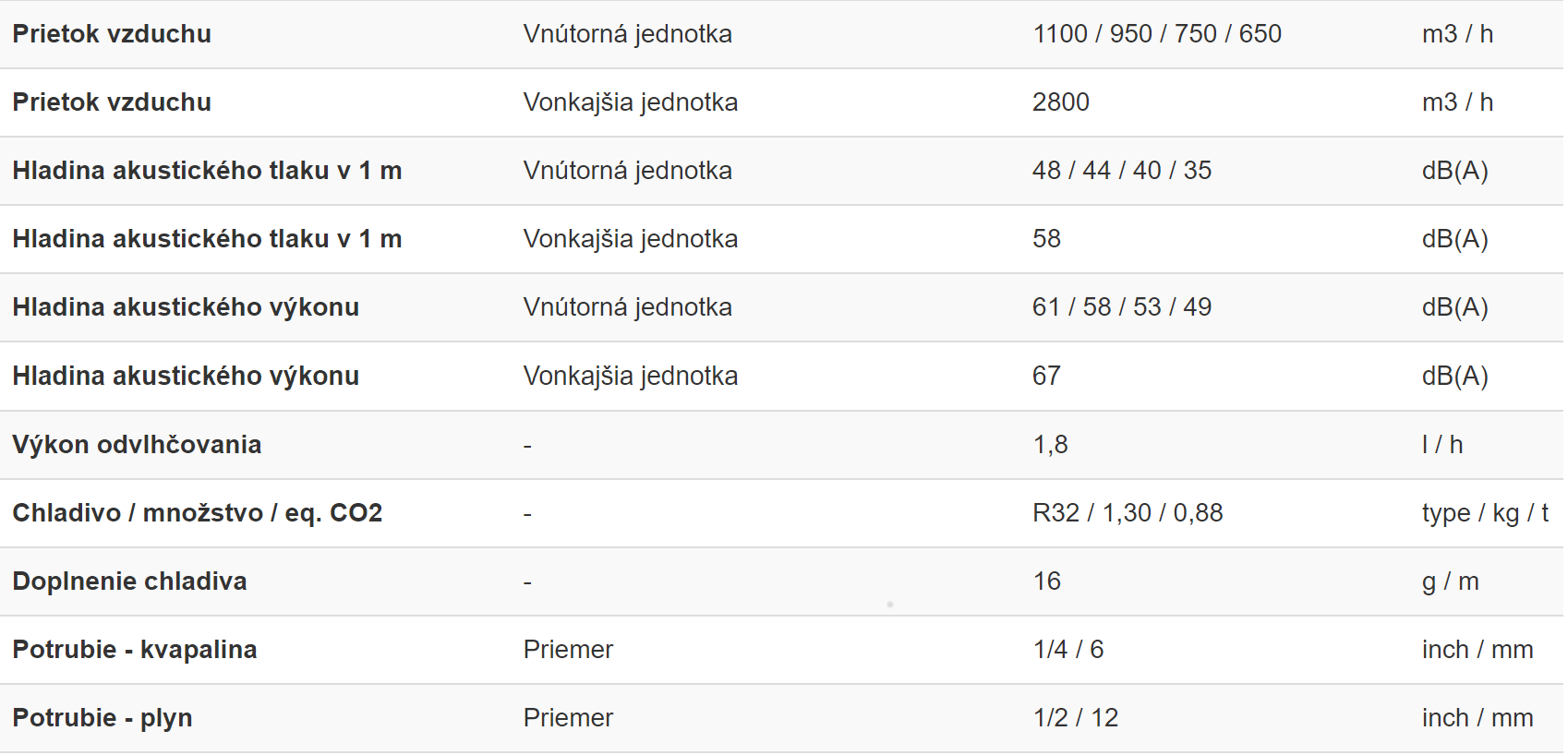Click the outdoor sound pressure value 58
This screenshot has width=1568, height=755.
coord(1047,239)
